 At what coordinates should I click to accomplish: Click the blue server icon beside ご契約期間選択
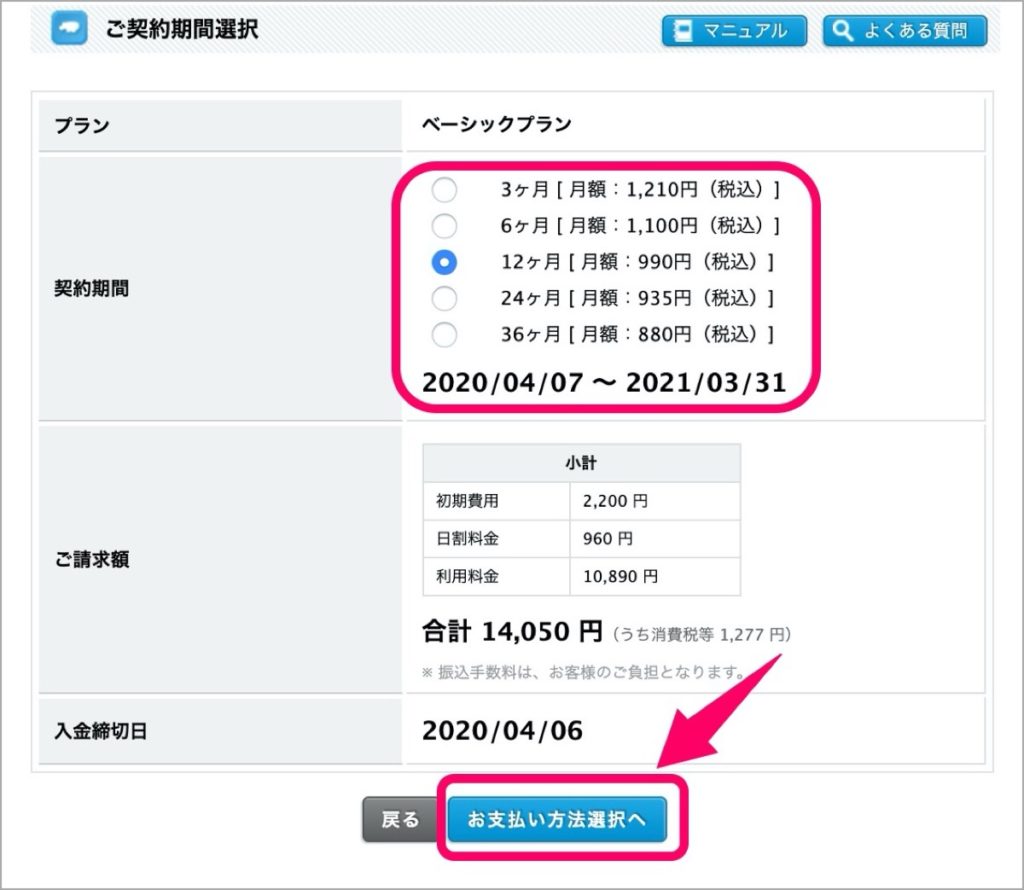(69, 28)
